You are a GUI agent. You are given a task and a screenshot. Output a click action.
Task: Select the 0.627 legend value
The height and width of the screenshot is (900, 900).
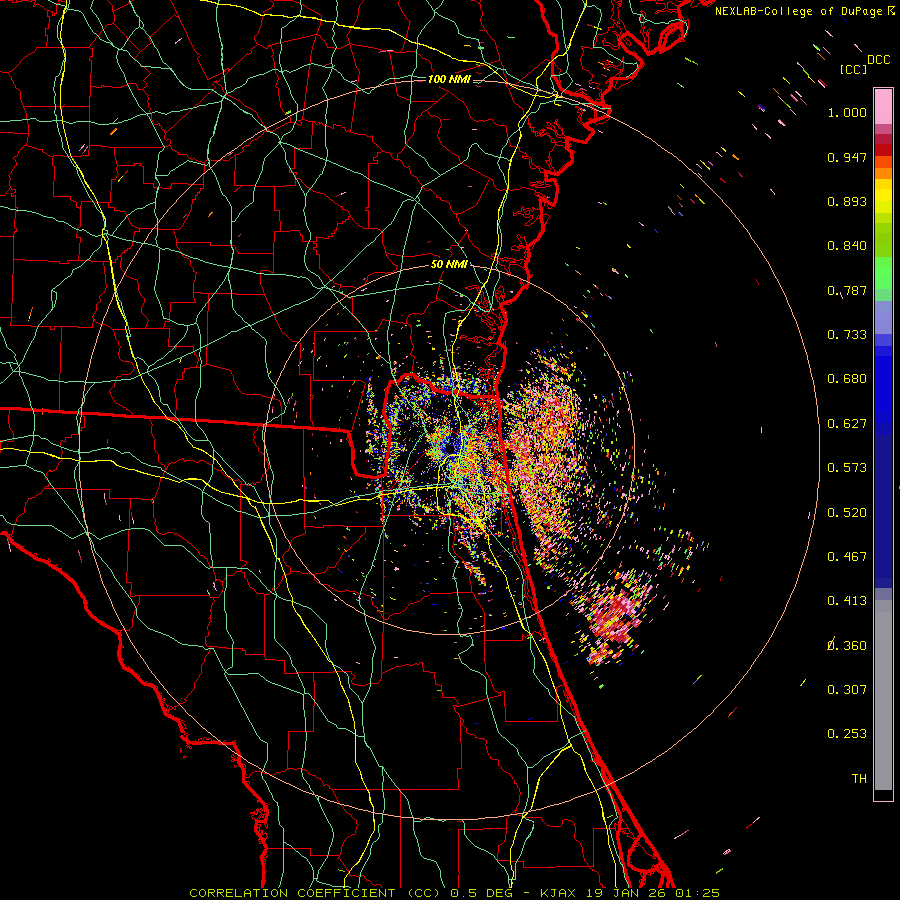[x=847, y=424]
